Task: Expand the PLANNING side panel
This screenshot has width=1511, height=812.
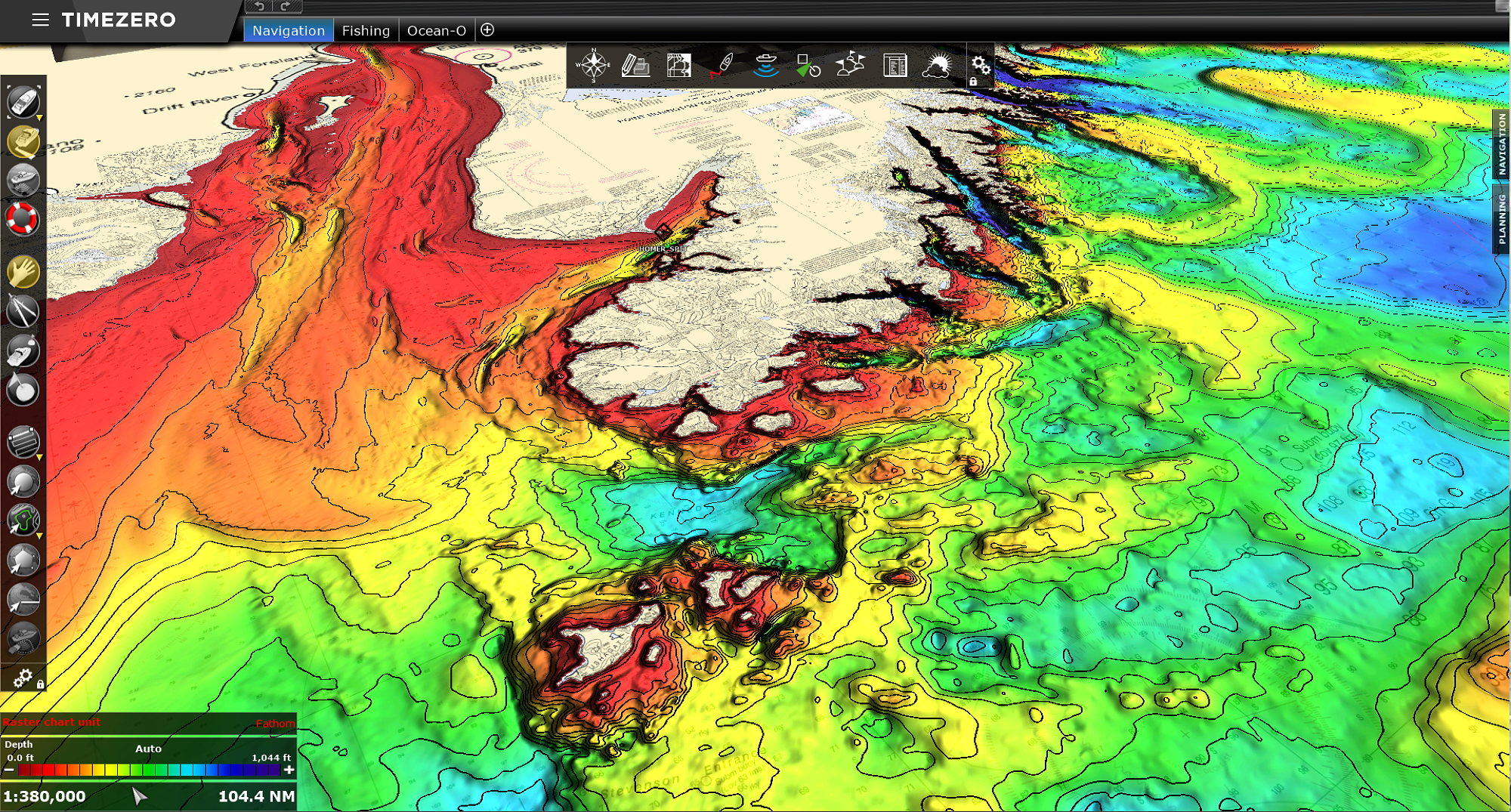Action: pyautogui.click(x=1502, y=219)
